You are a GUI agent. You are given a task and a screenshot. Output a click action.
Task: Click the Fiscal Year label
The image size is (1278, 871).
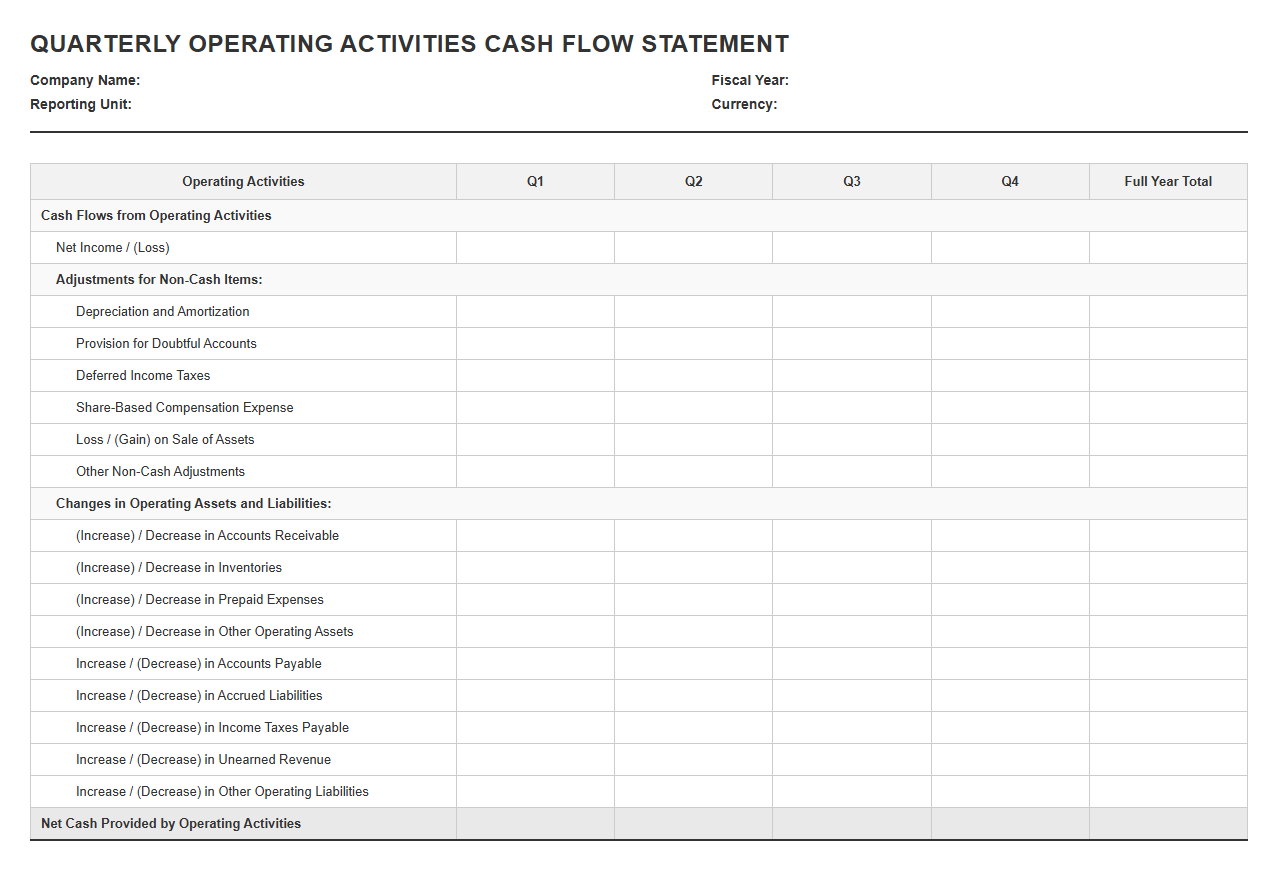pyautogui.click(x=750, y=80)
